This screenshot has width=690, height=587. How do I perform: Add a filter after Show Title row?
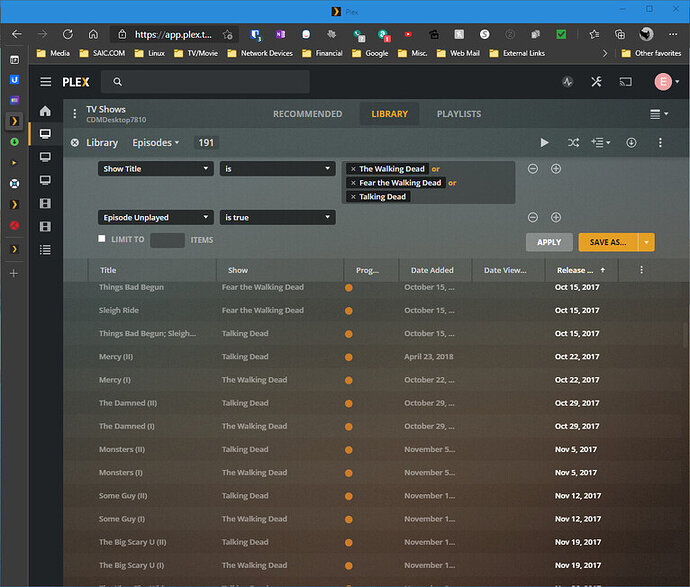[556, 169]
